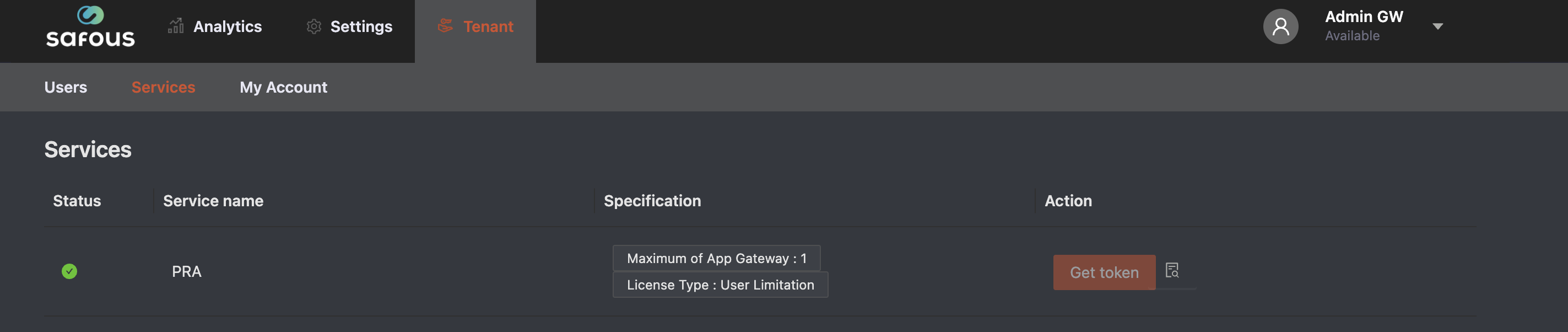
Task: Open the My Account sub-tab
Action: 283,87
